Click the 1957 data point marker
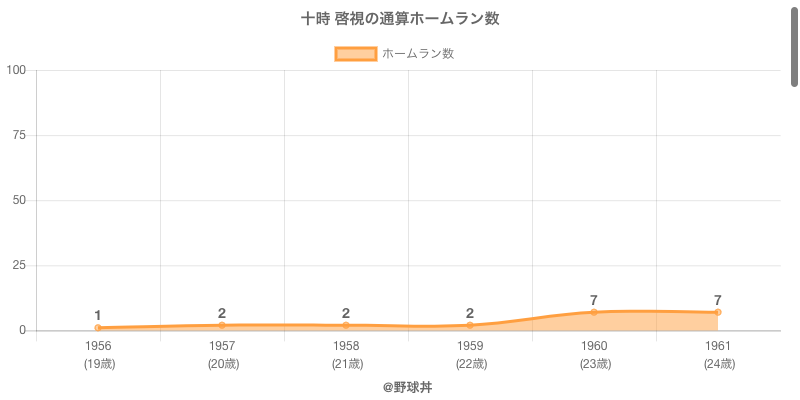The image size is (800, 400). [x=222, y=325]
